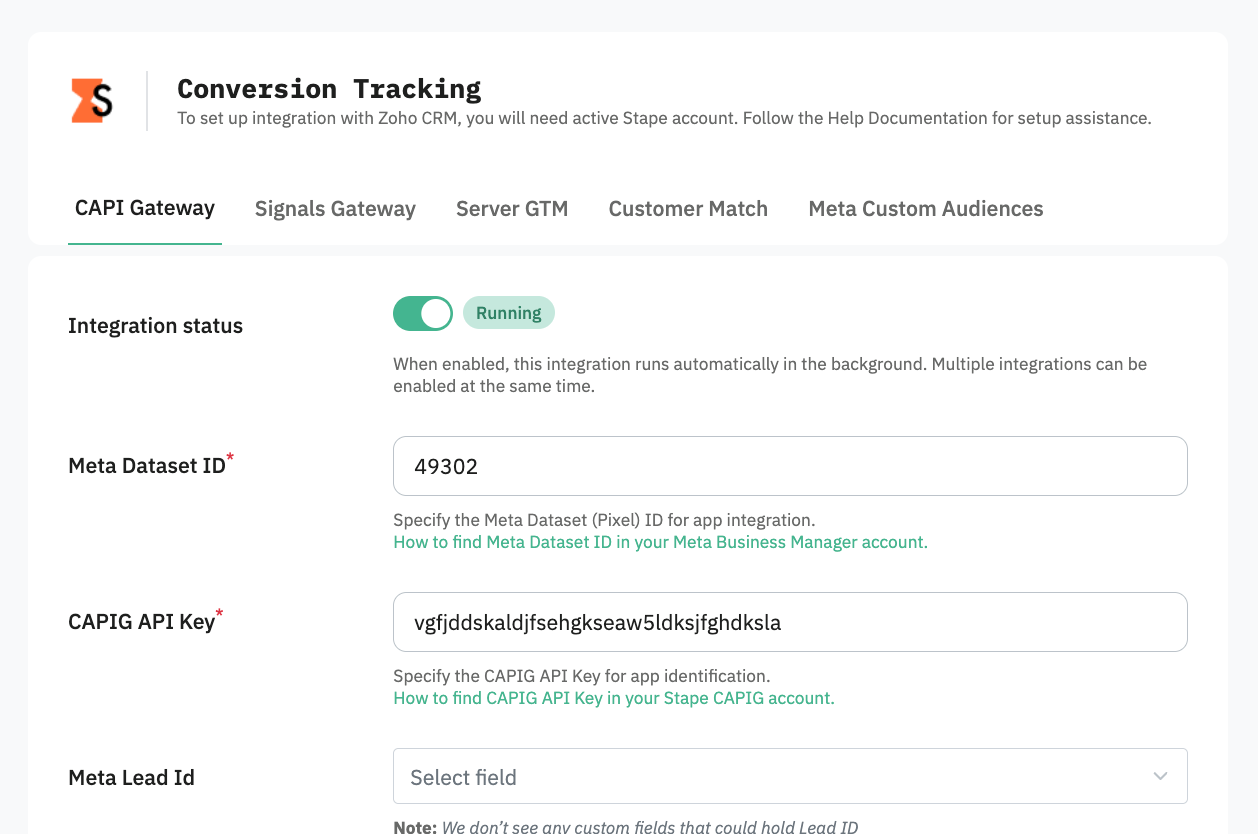Click the Meta Dataset ID field label
1258x834 pixels.
point(147,466)
